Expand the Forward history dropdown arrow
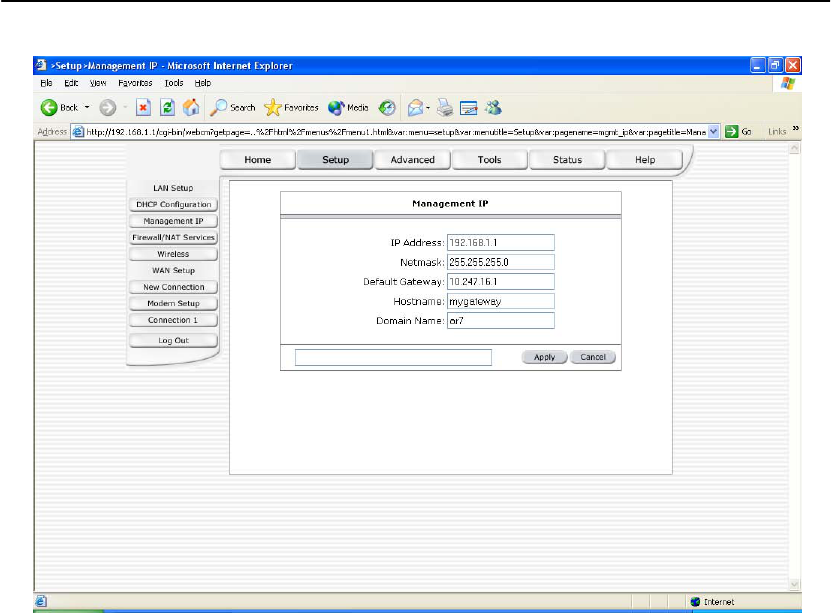The height and width of the screenshot is (613, 831). pyautogui.click(x=125, y=108)
